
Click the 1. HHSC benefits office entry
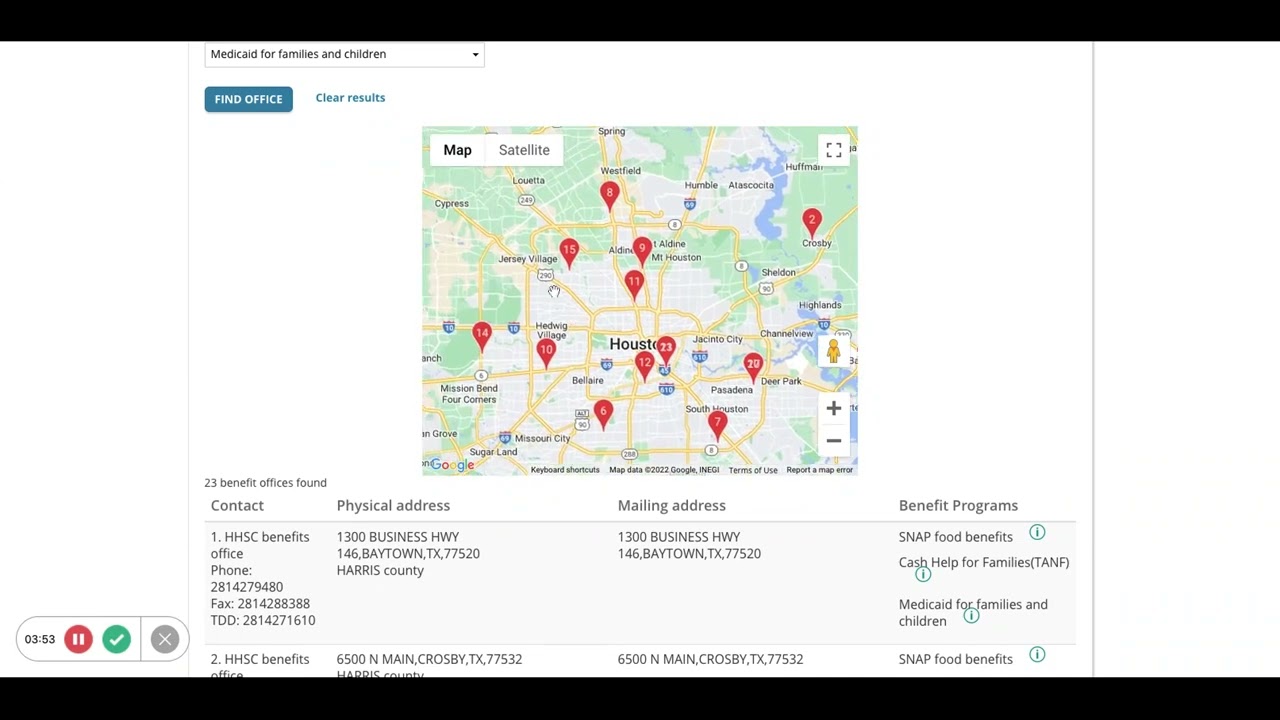click(260, 545)
